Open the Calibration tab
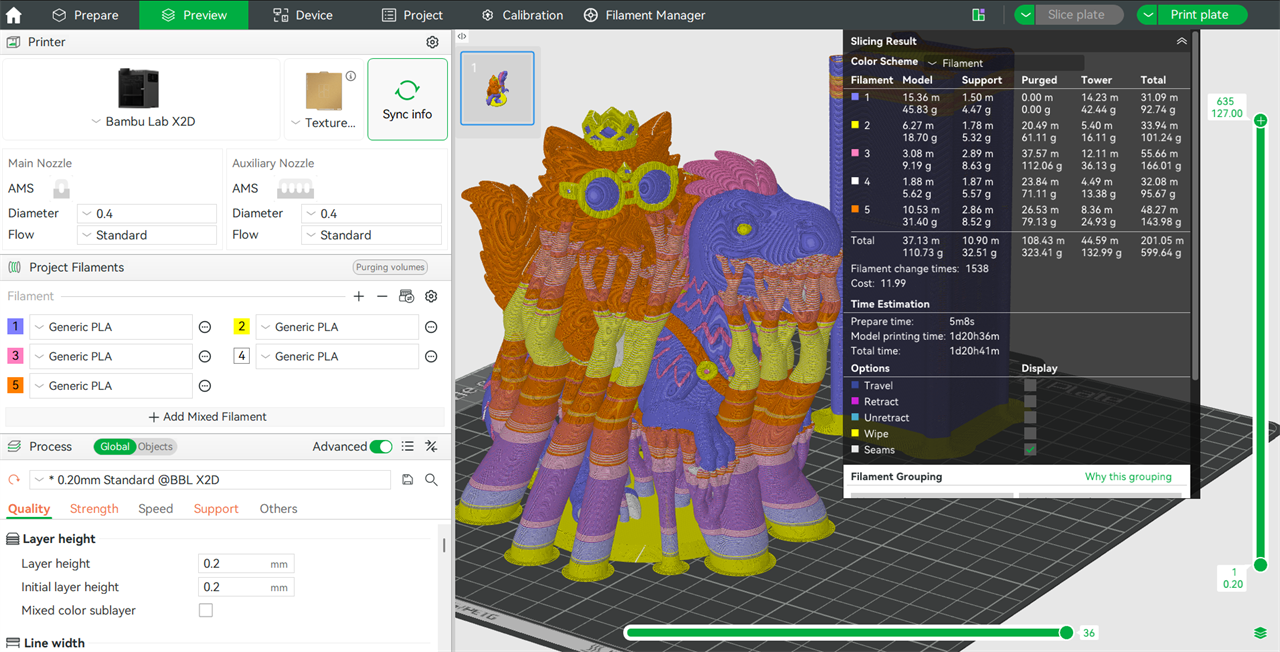This screenshot has height=652, width=1280. click(522, 15)
